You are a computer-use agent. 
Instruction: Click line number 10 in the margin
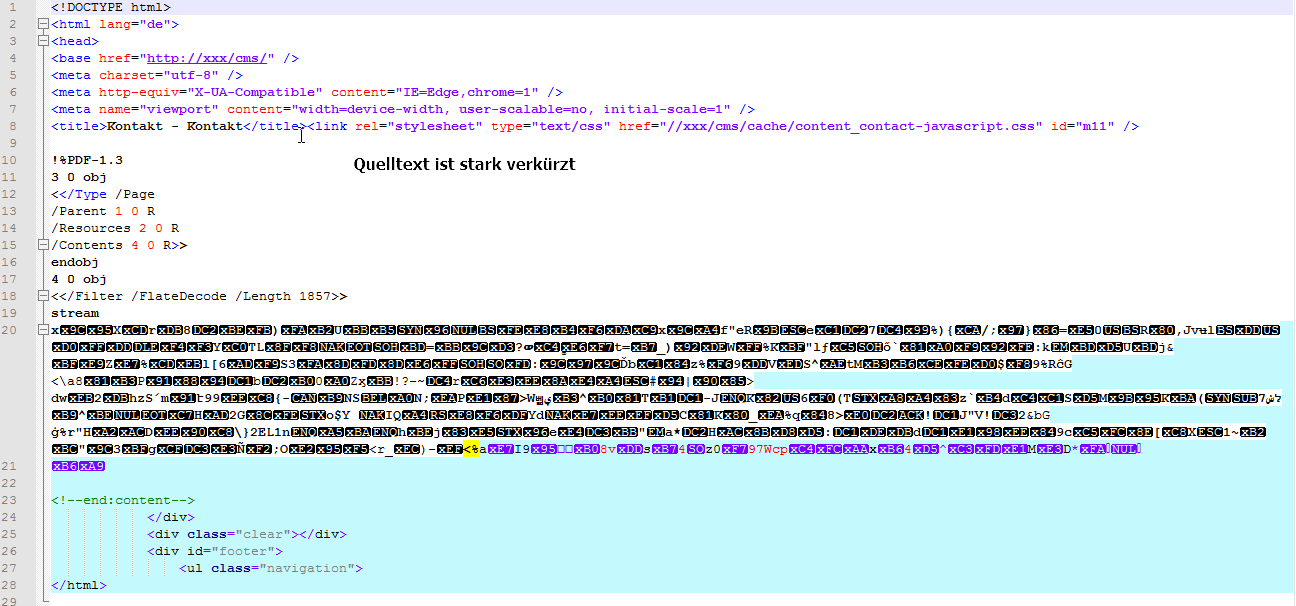[x=11, y=160]
